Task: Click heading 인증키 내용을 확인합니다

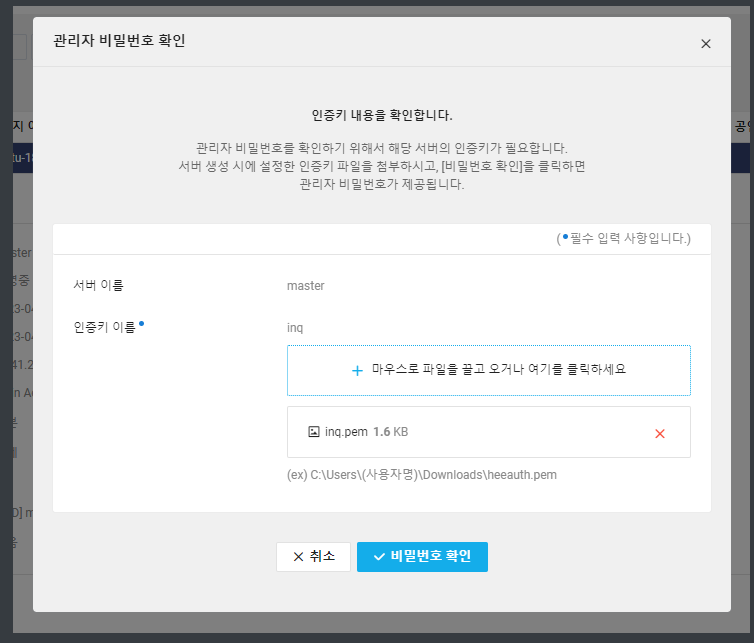Action: 382,115
